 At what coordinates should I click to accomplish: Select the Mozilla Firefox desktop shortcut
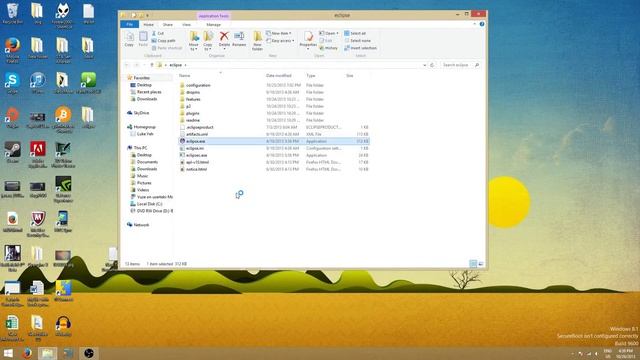[12, 50]
